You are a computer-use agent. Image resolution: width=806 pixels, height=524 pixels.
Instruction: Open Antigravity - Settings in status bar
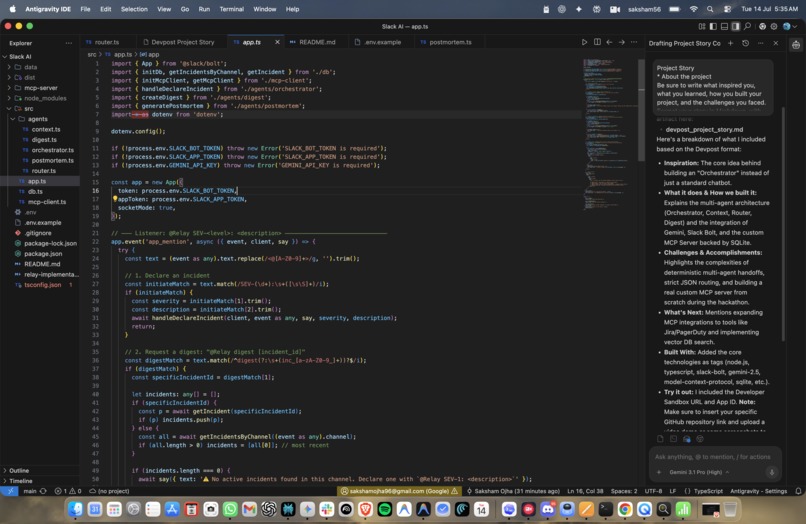(x=758, y=491)
